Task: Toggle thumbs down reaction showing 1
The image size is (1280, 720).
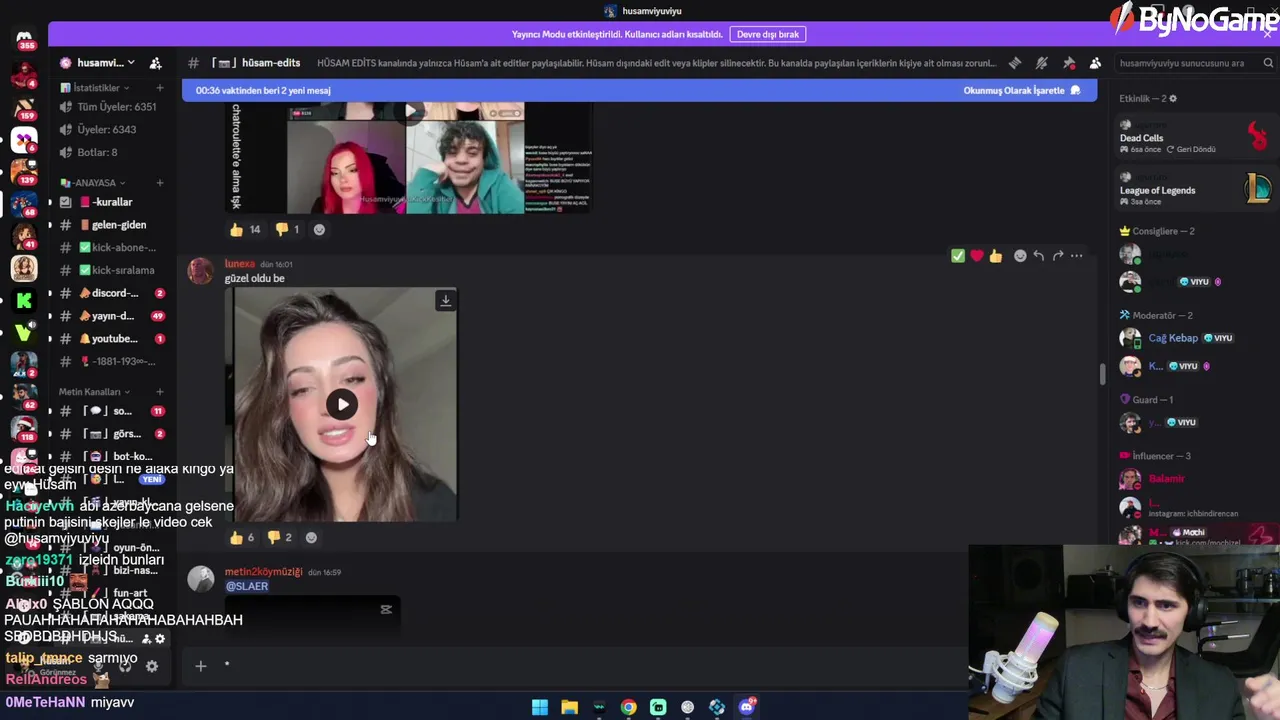Action: (x=287, y=229)
